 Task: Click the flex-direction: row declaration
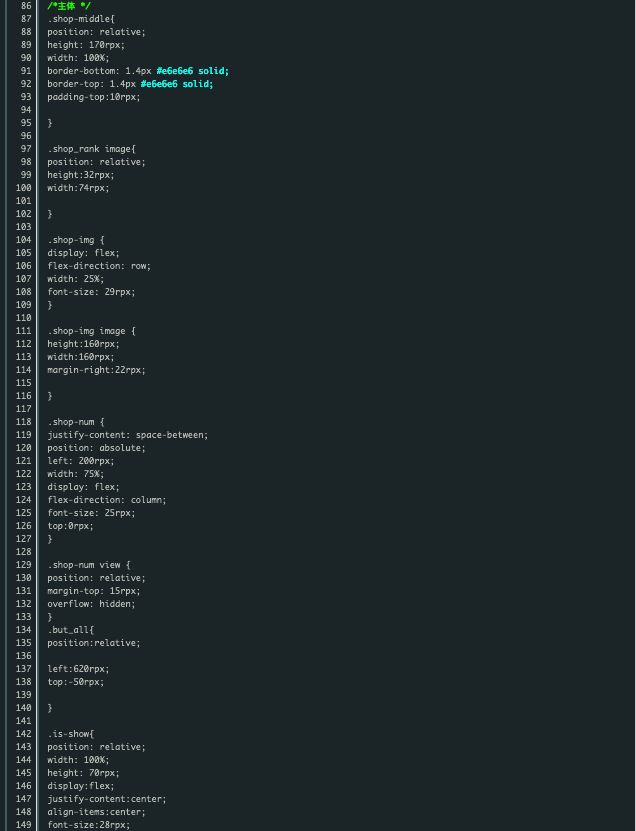98,266
